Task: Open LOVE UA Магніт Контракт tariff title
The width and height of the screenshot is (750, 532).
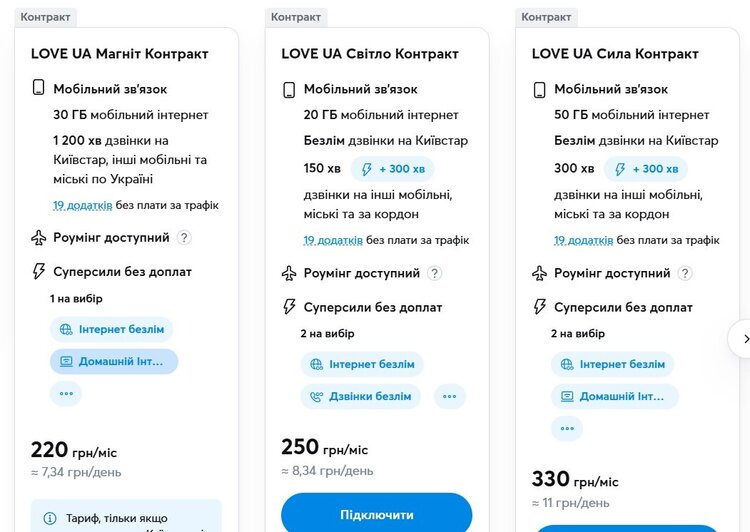Action: tap(120, 54)
